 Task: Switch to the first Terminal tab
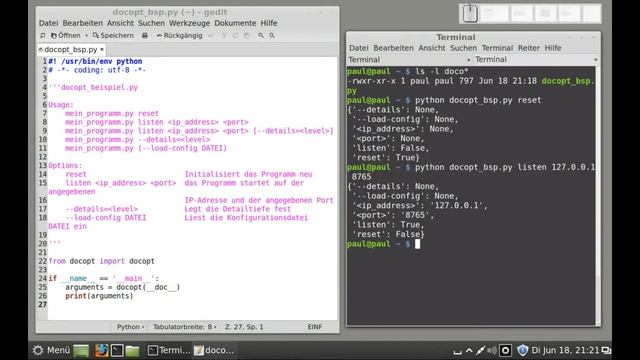coord(409,60)
